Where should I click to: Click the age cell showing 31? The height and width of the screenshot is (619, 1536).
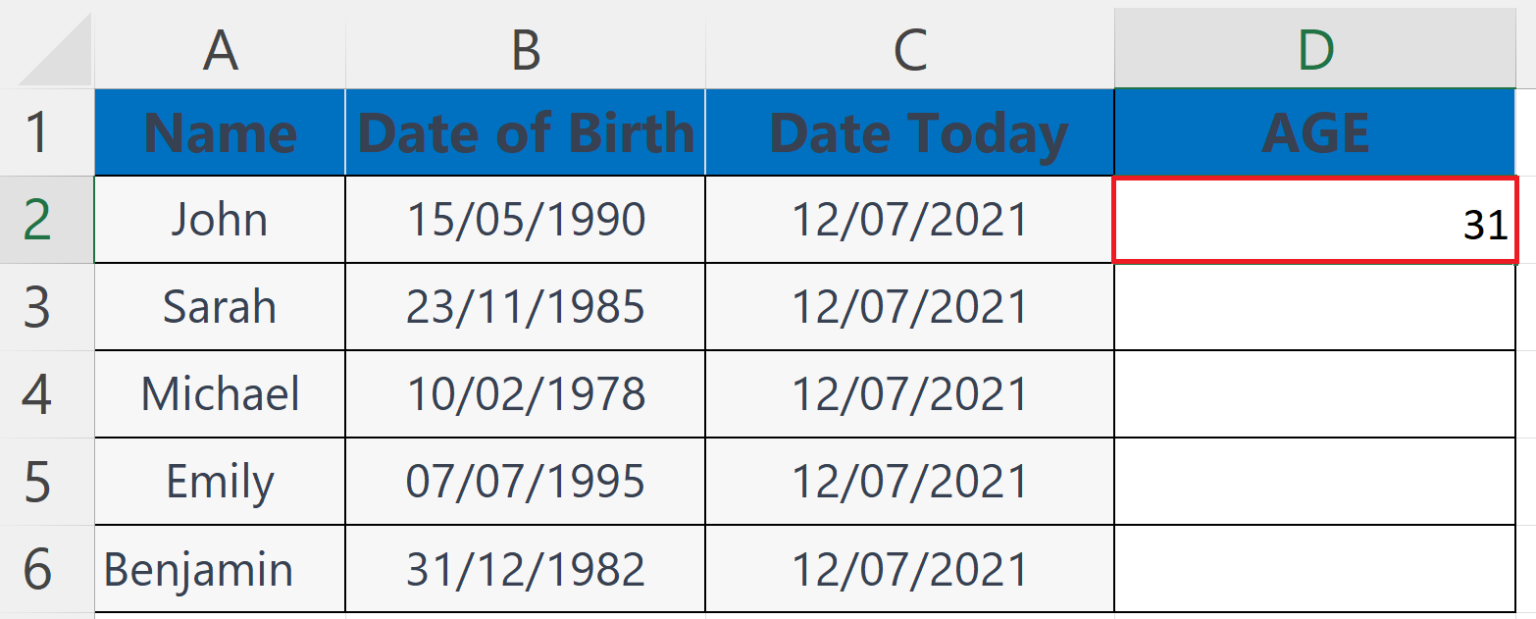click(1314, 220)
